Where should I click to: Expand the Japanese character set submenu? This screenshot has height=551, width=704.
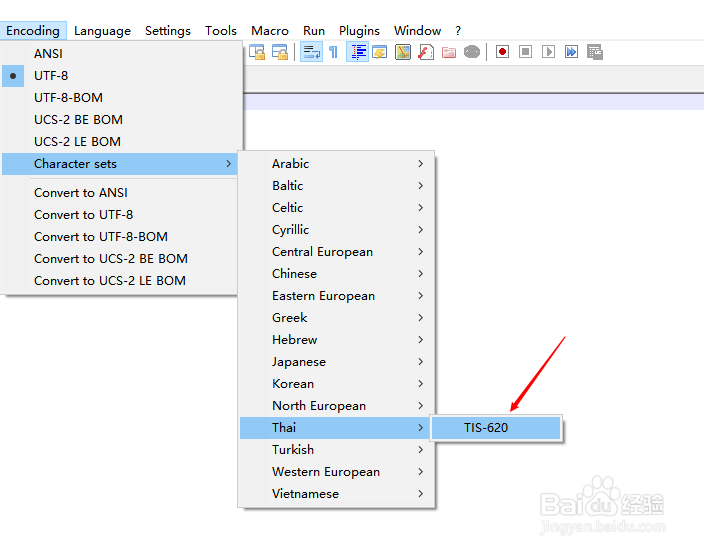tap(336, 361)
